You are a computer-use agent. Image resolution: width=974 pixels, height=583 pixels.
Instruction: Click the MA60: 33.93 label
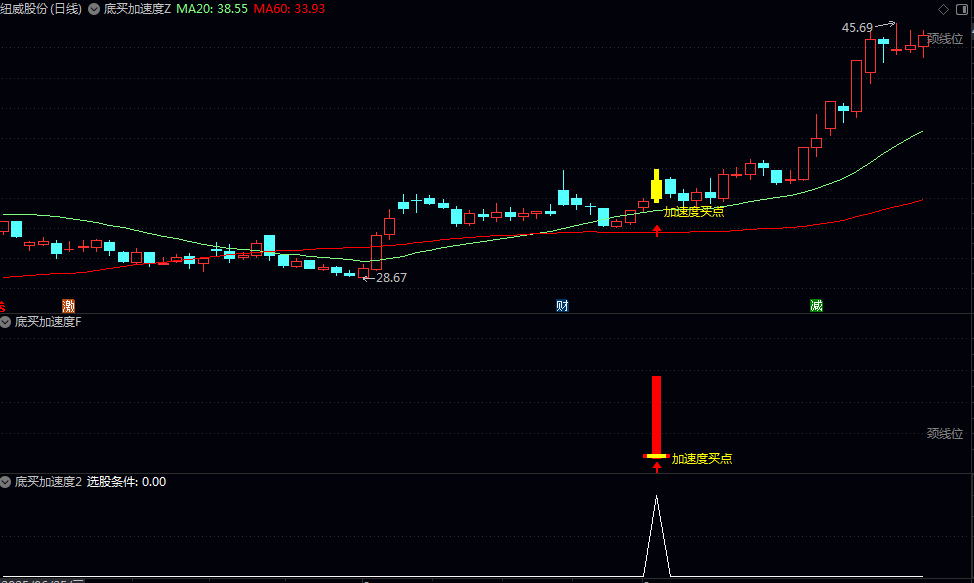tap(289, 9)
